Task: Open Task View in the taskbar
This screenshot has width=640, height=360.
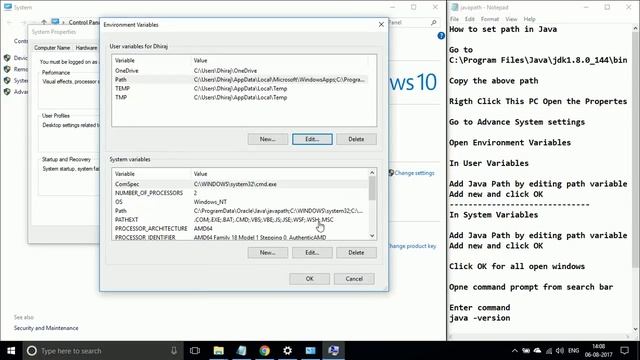Action: (x=195, y=351)
